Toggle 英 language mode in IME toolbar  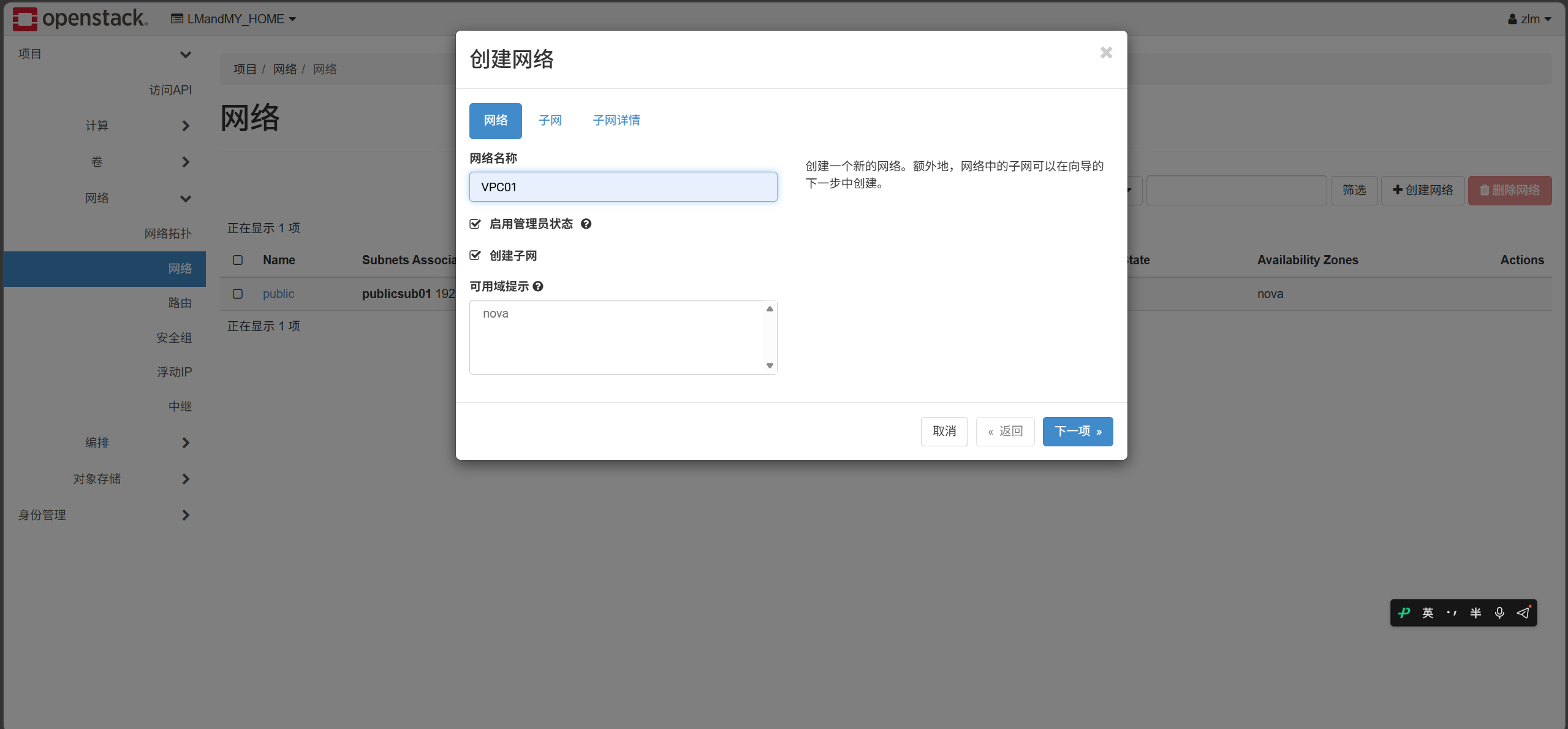[1428, 613]
